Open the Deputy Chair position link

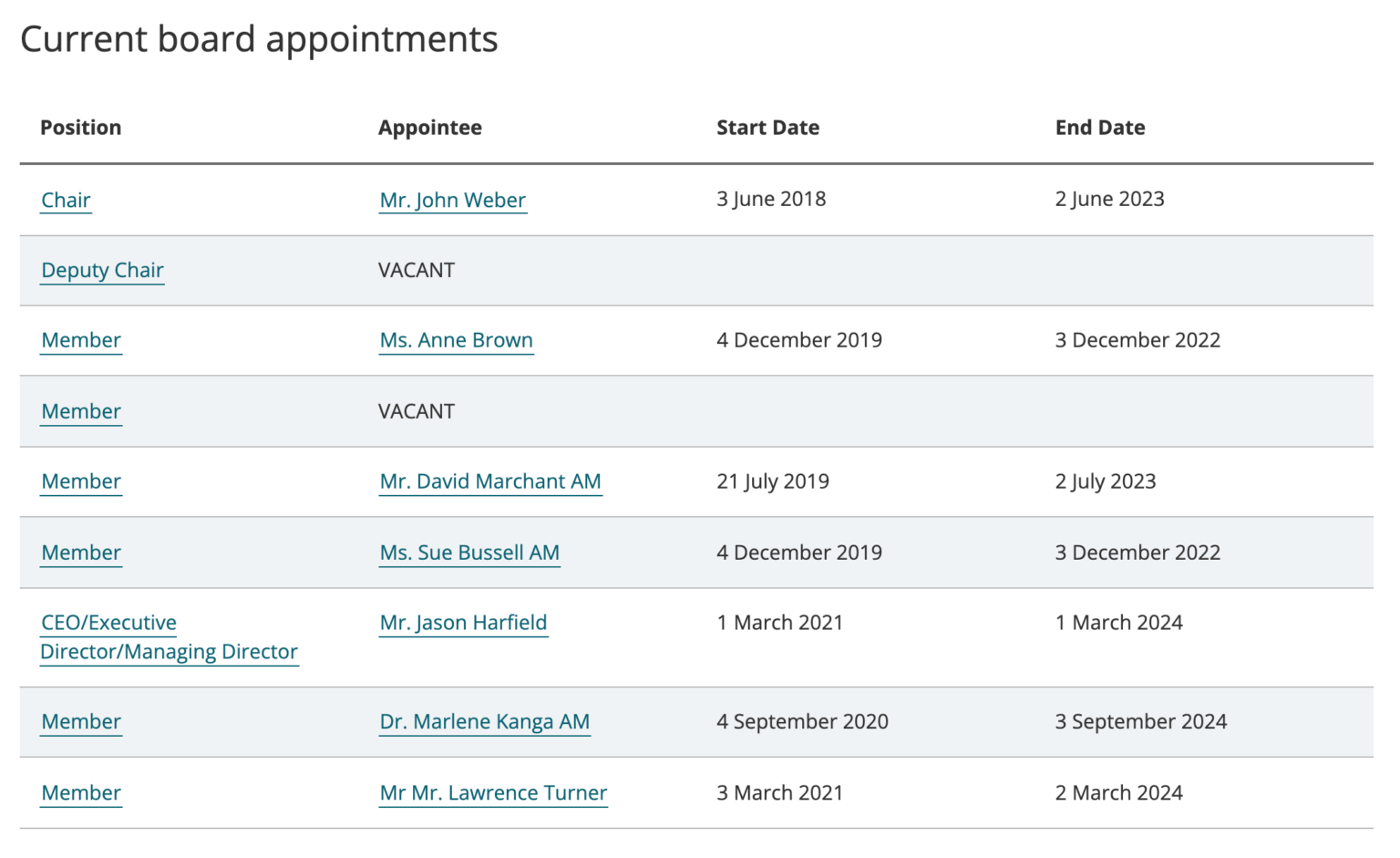point(101,270)
